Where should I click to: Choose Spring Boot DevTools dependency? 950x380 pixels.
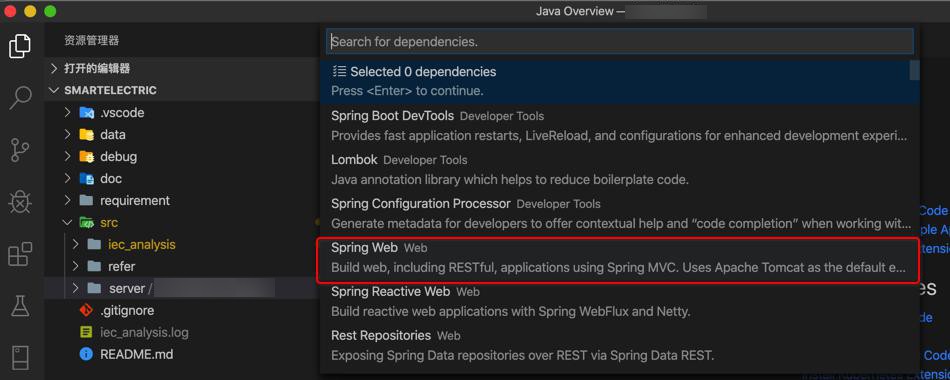click(619, 126)
